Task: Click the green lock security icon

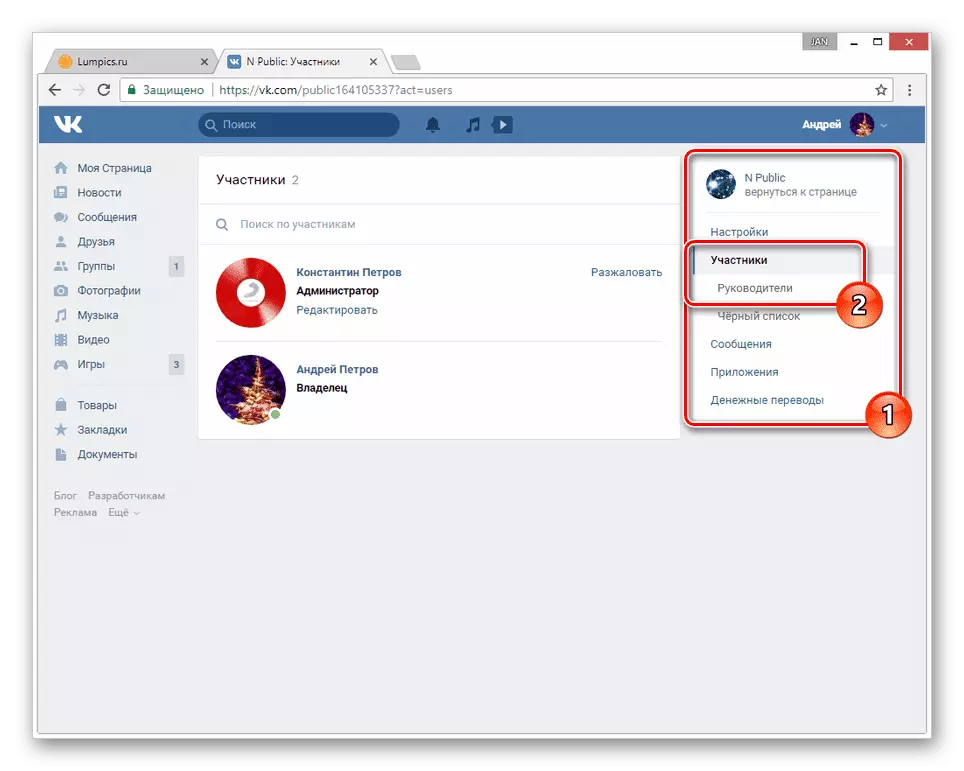Action: pos(131,90)
